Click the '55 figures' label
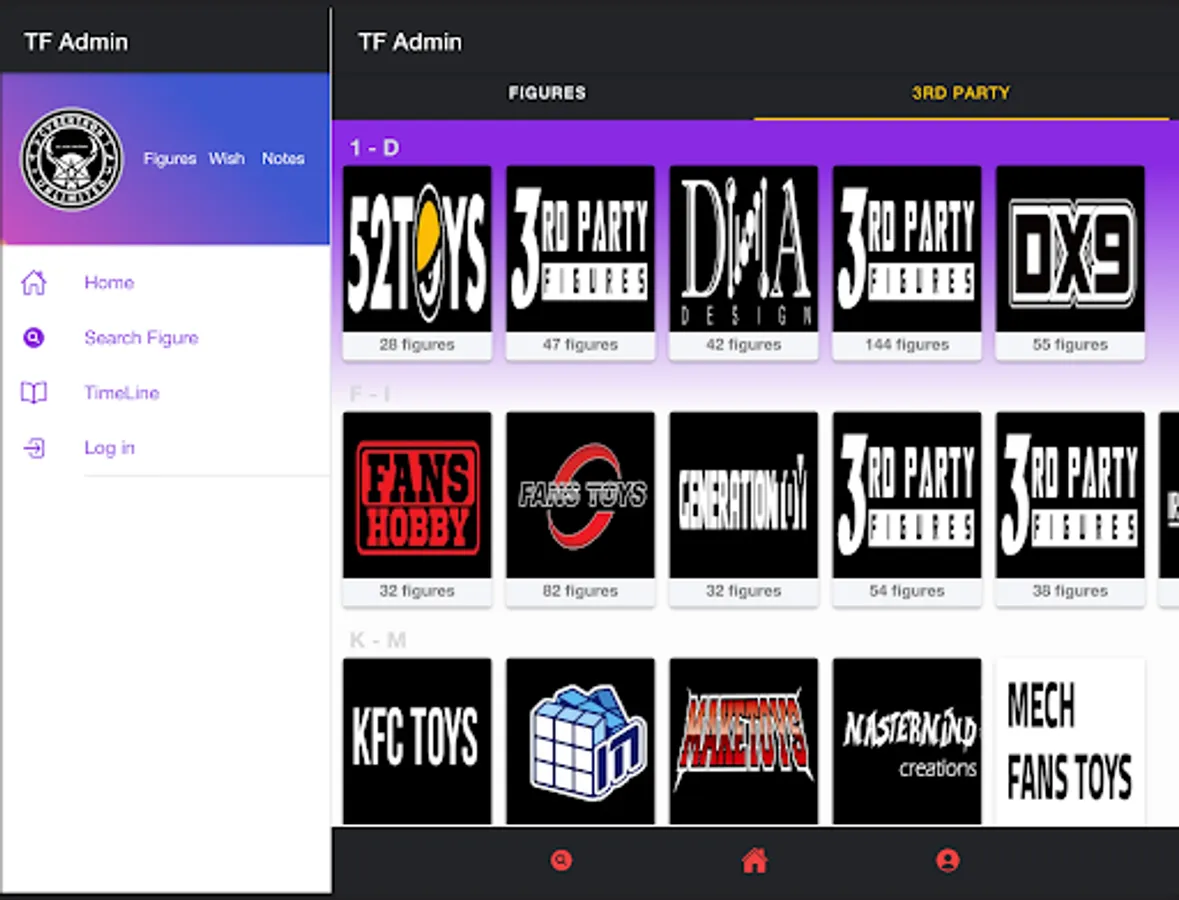Image resolution: width=1179 pixels, height=900 pixels. pyautogui.click(x=1070, y=345)
